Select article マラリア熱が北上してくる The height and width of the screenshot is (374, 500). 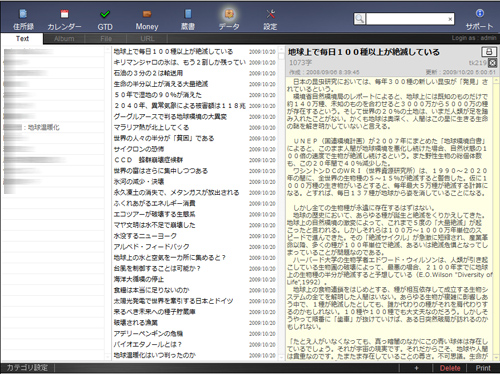click(x=195, y=127)
